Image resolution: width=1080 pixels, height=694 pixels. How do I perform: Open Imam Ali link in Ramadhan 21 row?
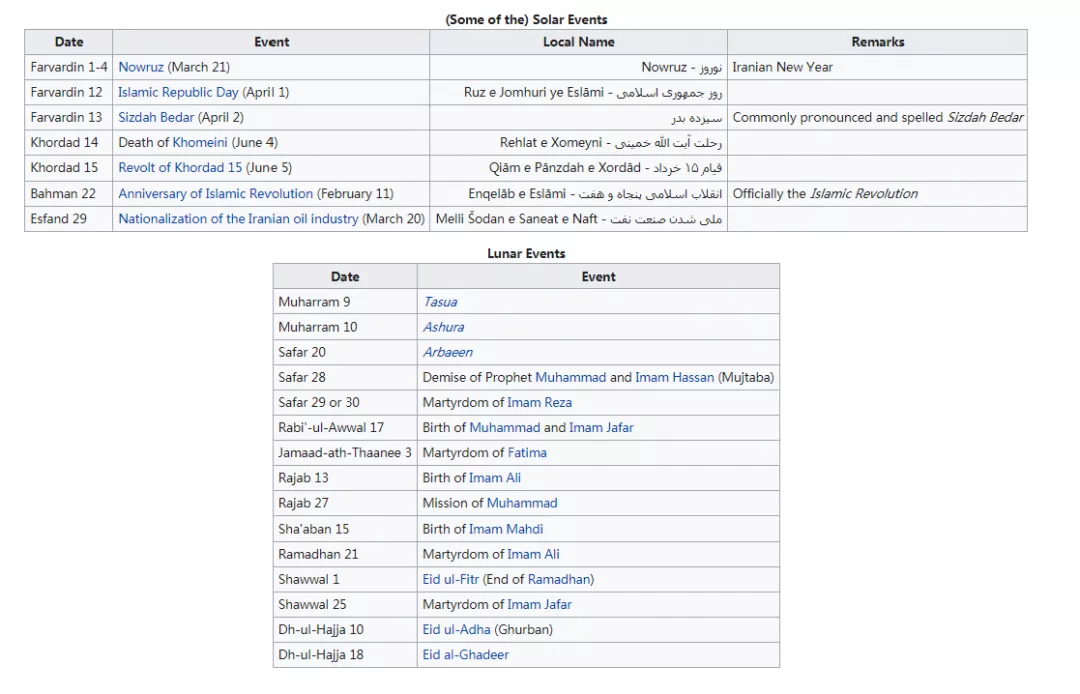coord(533,554)
